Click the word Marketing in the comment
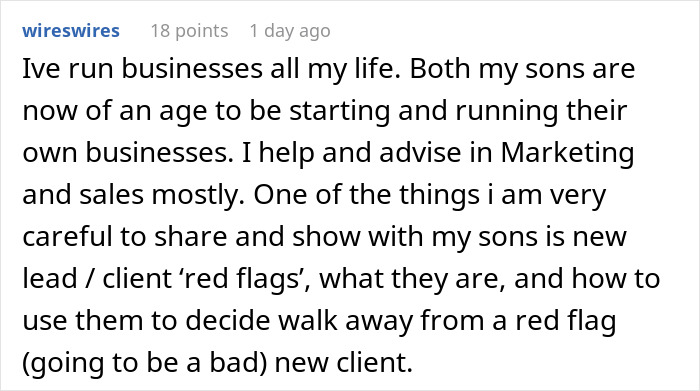Viewport: 700px width, 391px height. [567, 153]
